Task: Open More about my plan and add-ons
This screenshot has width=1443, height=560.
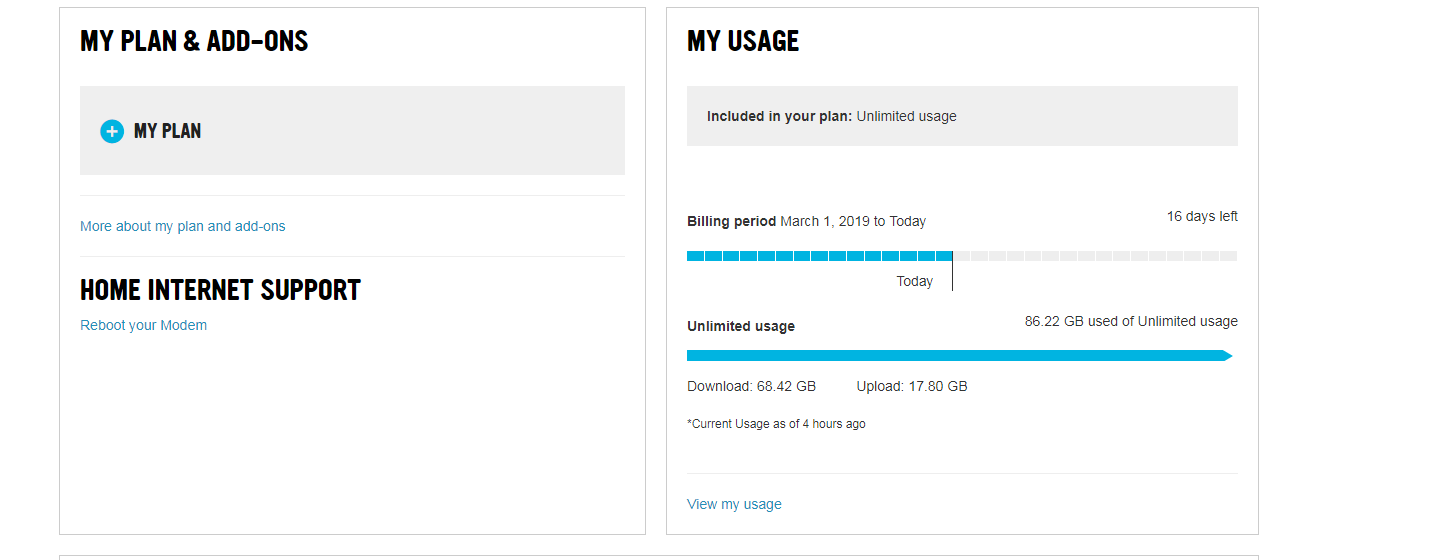Action: tap(182, 226)
